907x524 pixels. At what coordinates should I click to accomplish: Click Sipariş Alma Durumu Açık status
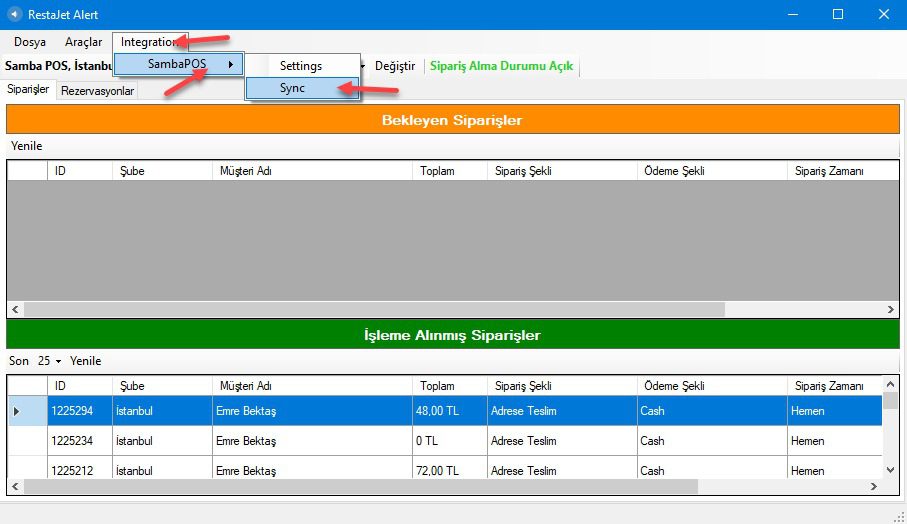(x=501, y=66)
